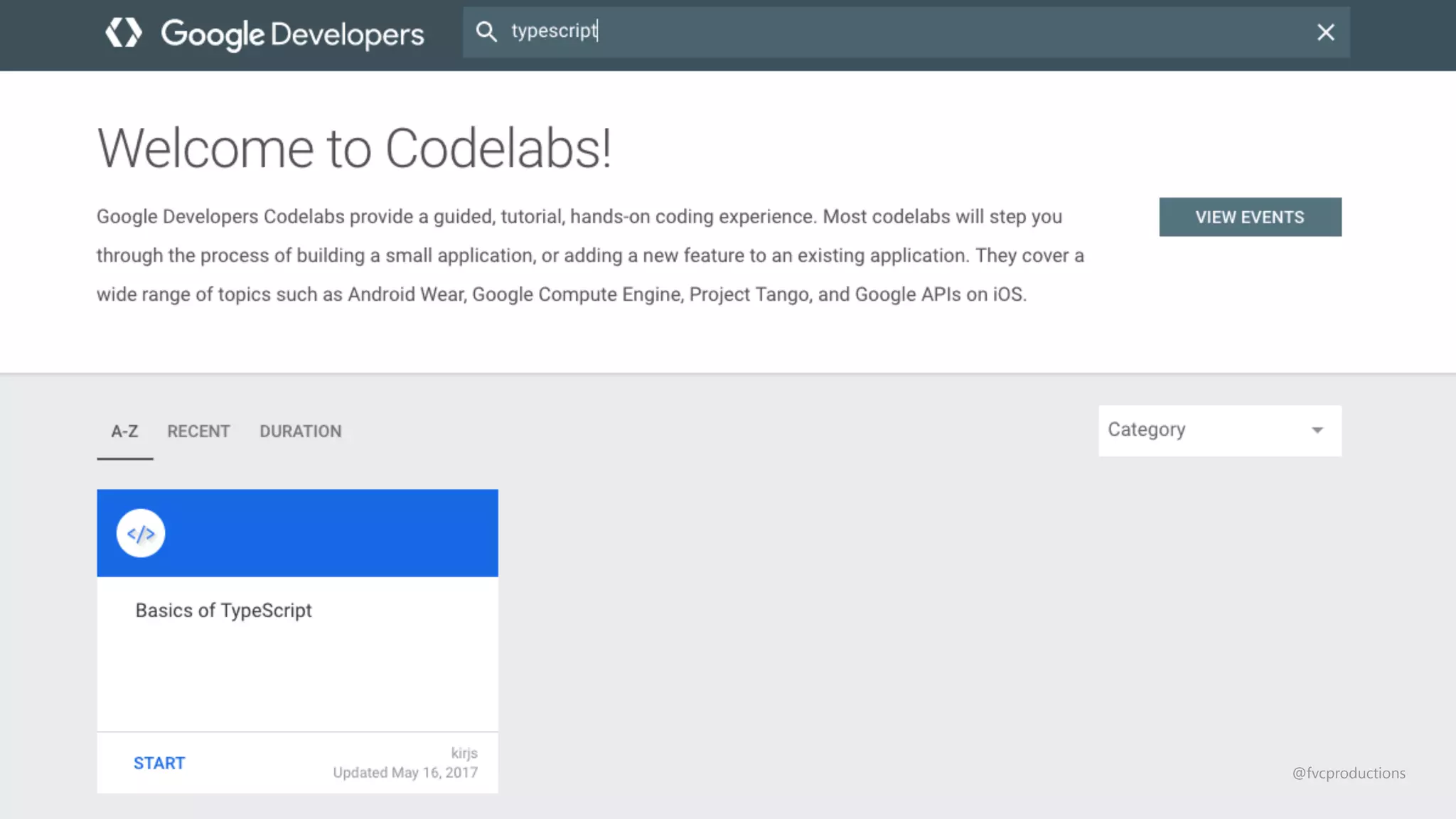Switch to the RECENT tab
This screenshot has height=819, width=1456.
(x=198, y=432)
